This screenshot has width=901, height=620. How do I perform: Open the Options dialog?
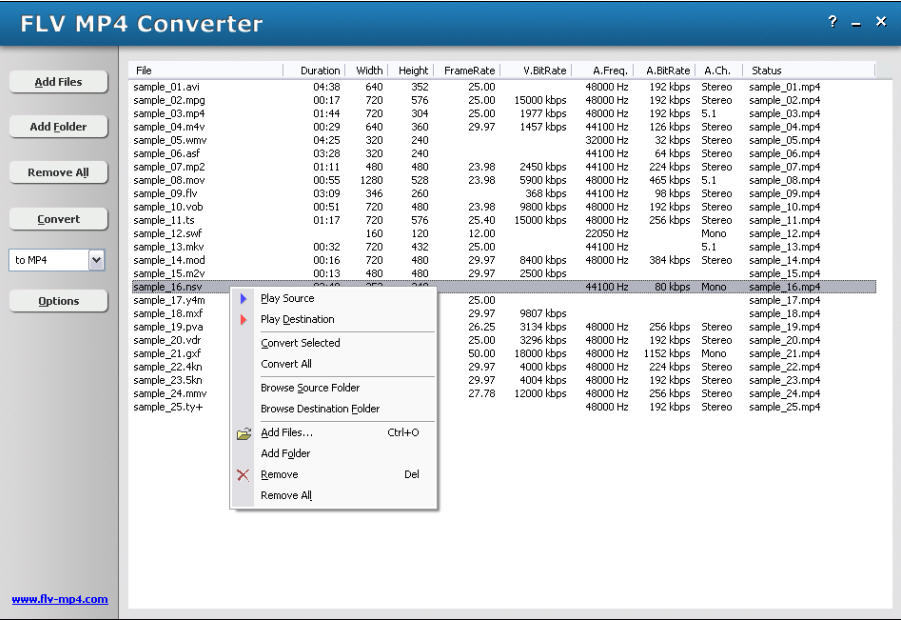pyautogui.click(x=57, y=300)
